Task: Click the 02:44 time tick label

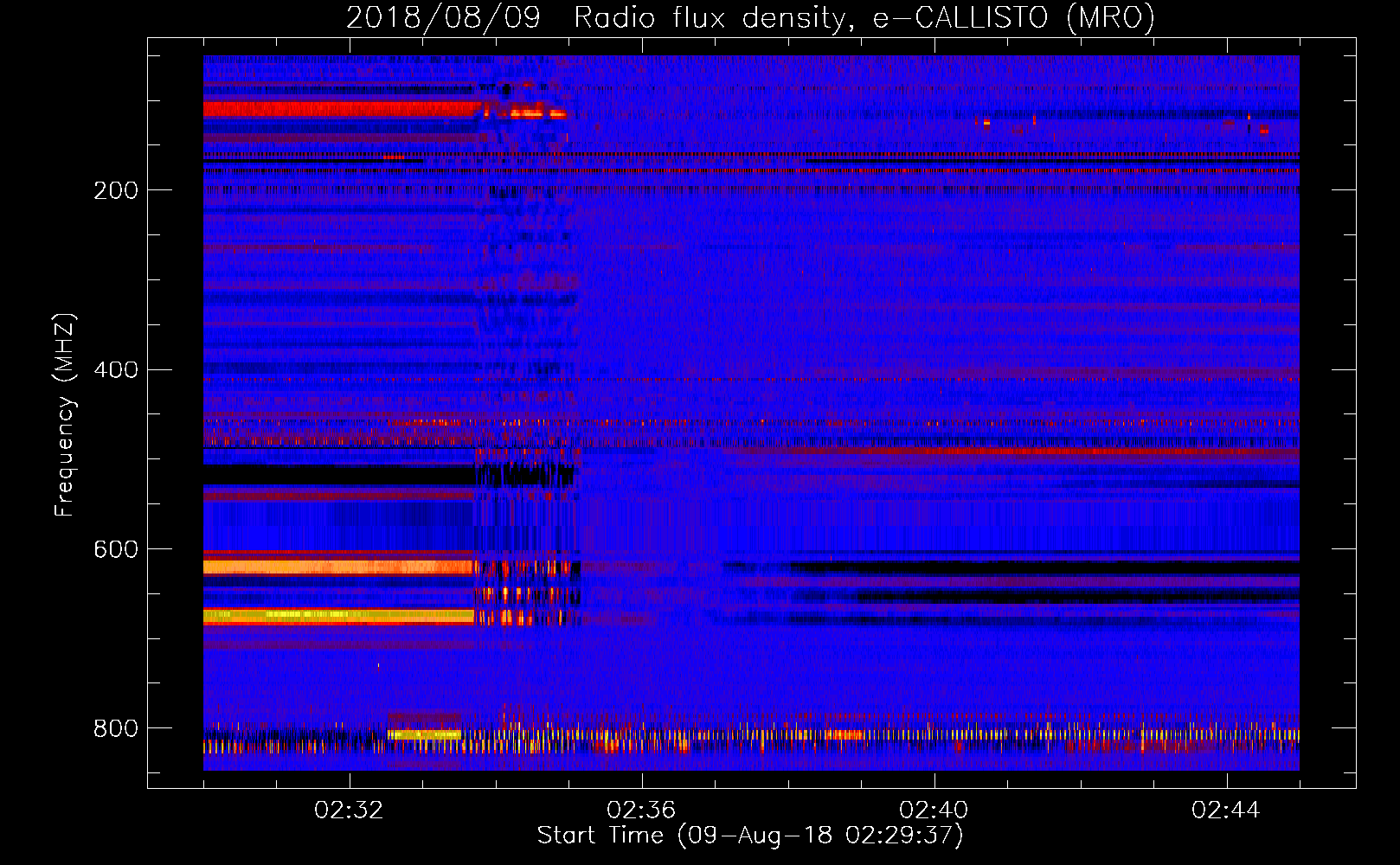Action: click(x=1226, y=811)
